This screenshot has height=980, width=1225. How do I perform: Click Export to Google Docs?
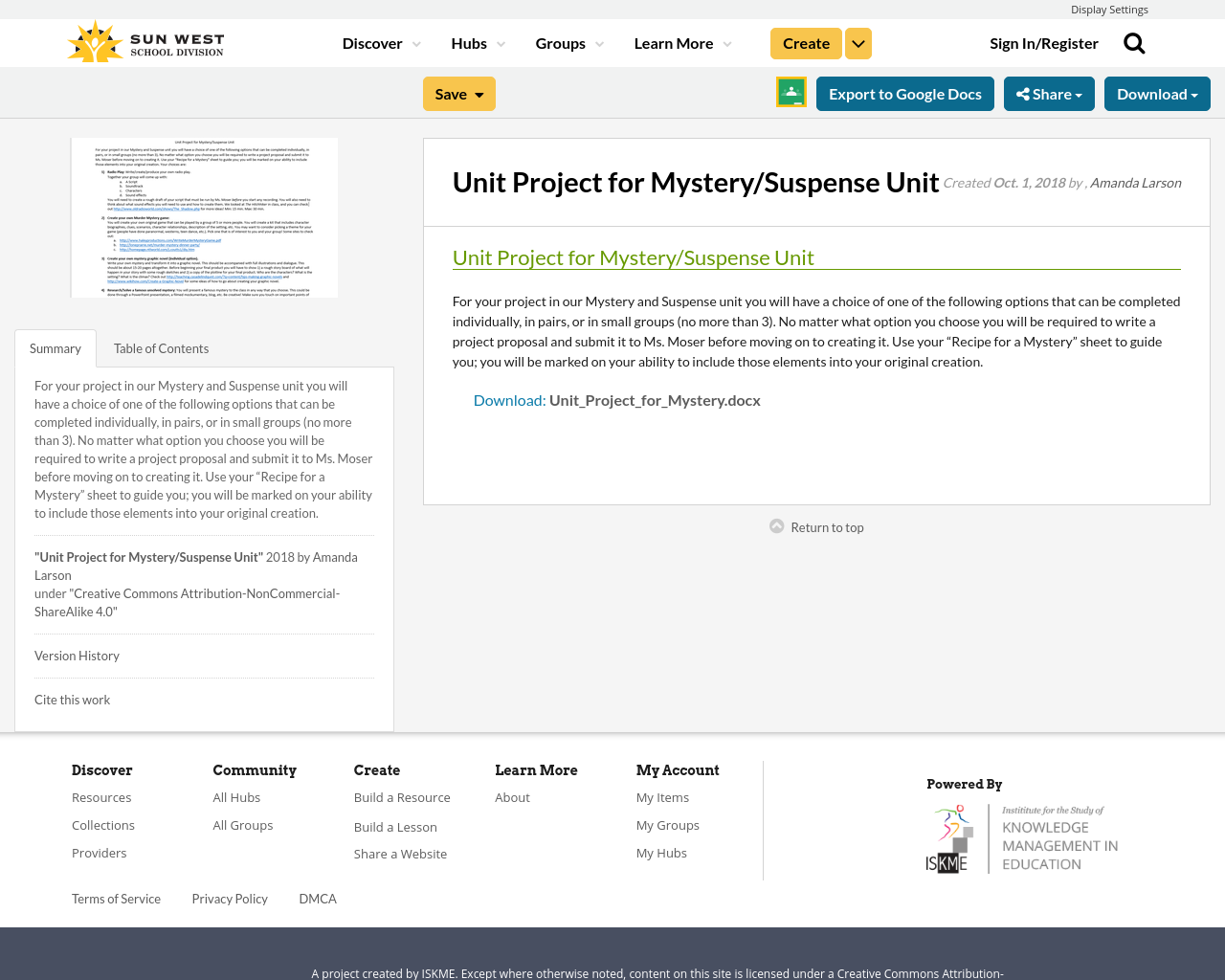[904, 92]
